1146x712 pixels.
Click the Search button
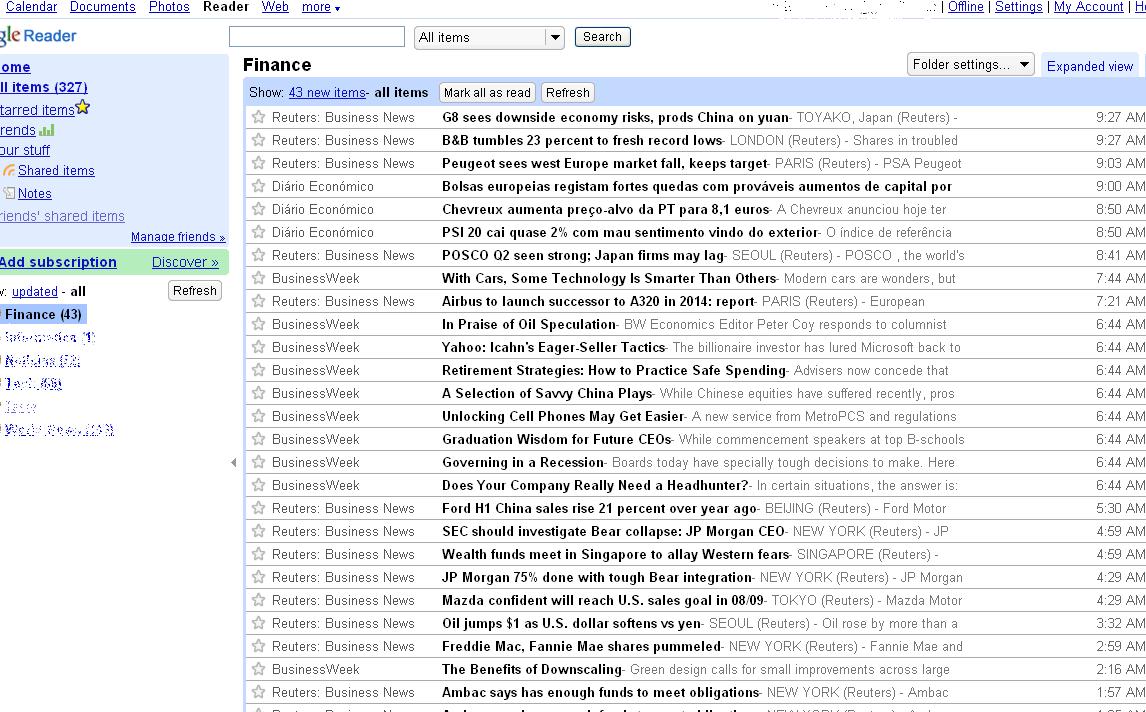coord(602,37)
